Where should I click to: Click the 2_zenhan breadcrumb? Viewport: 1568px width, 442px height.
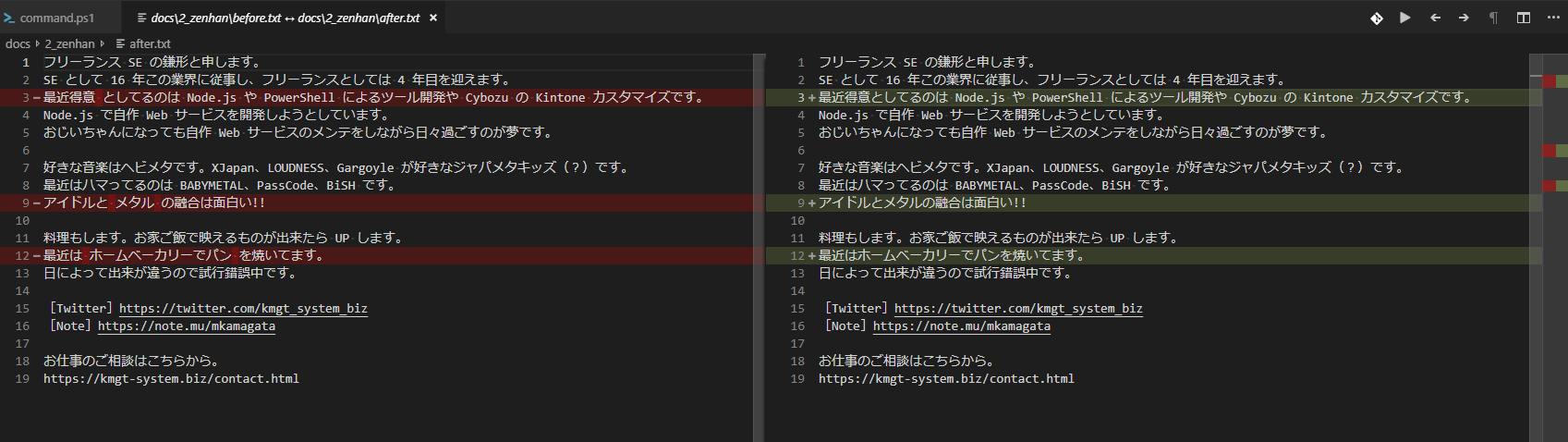[x=70, y=43]
